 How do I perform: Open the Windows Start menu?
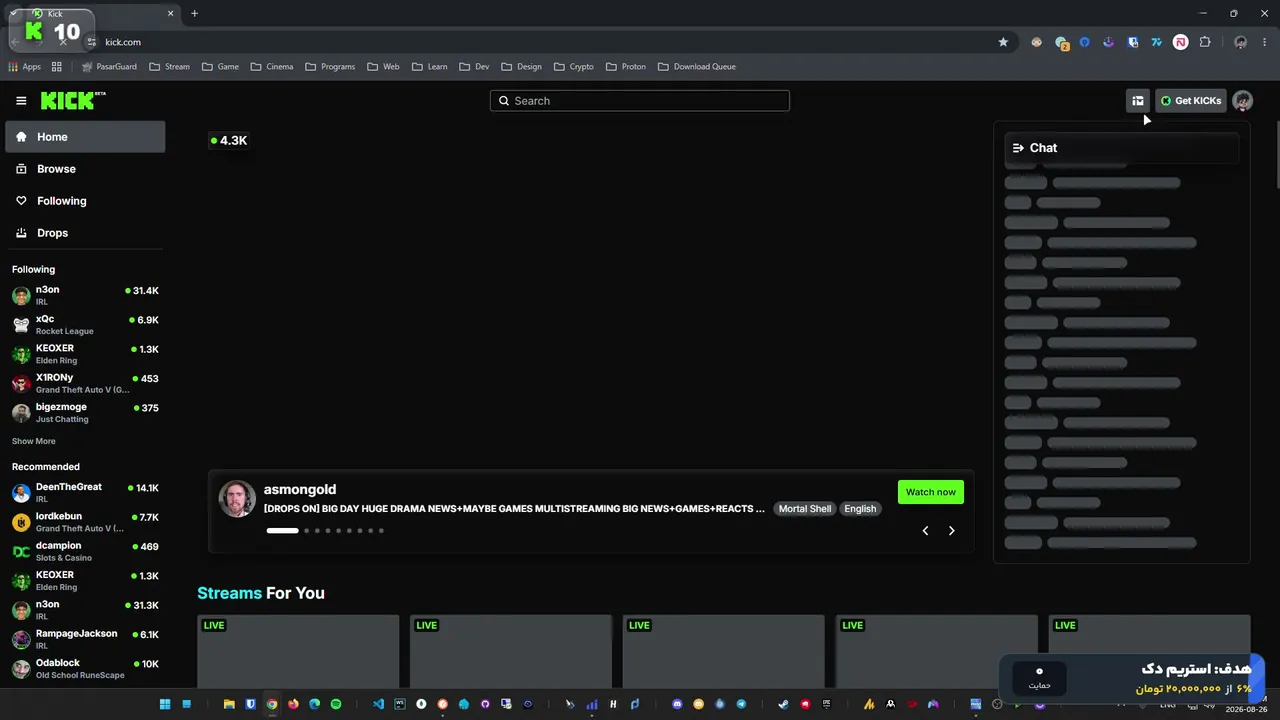pyautogui.click(x=165, y=704)
